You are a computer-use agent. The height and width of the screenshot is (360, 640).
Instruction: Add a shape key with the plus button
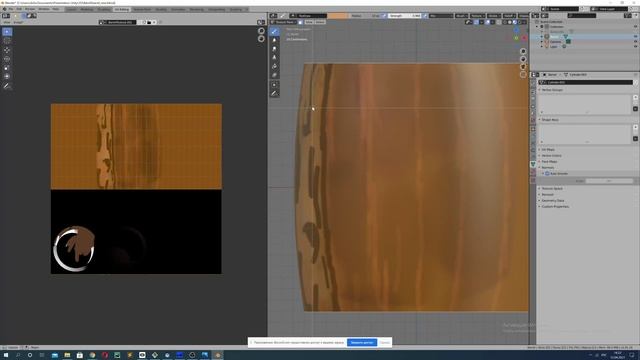[635, 128]
